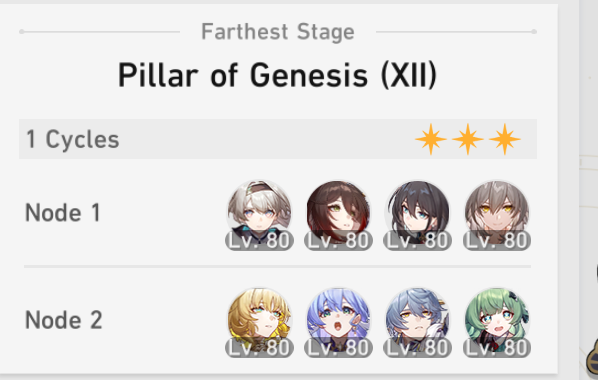
Task: Click the Lv. 80 badge under the blonde character
Action: (x=259, y=348)
